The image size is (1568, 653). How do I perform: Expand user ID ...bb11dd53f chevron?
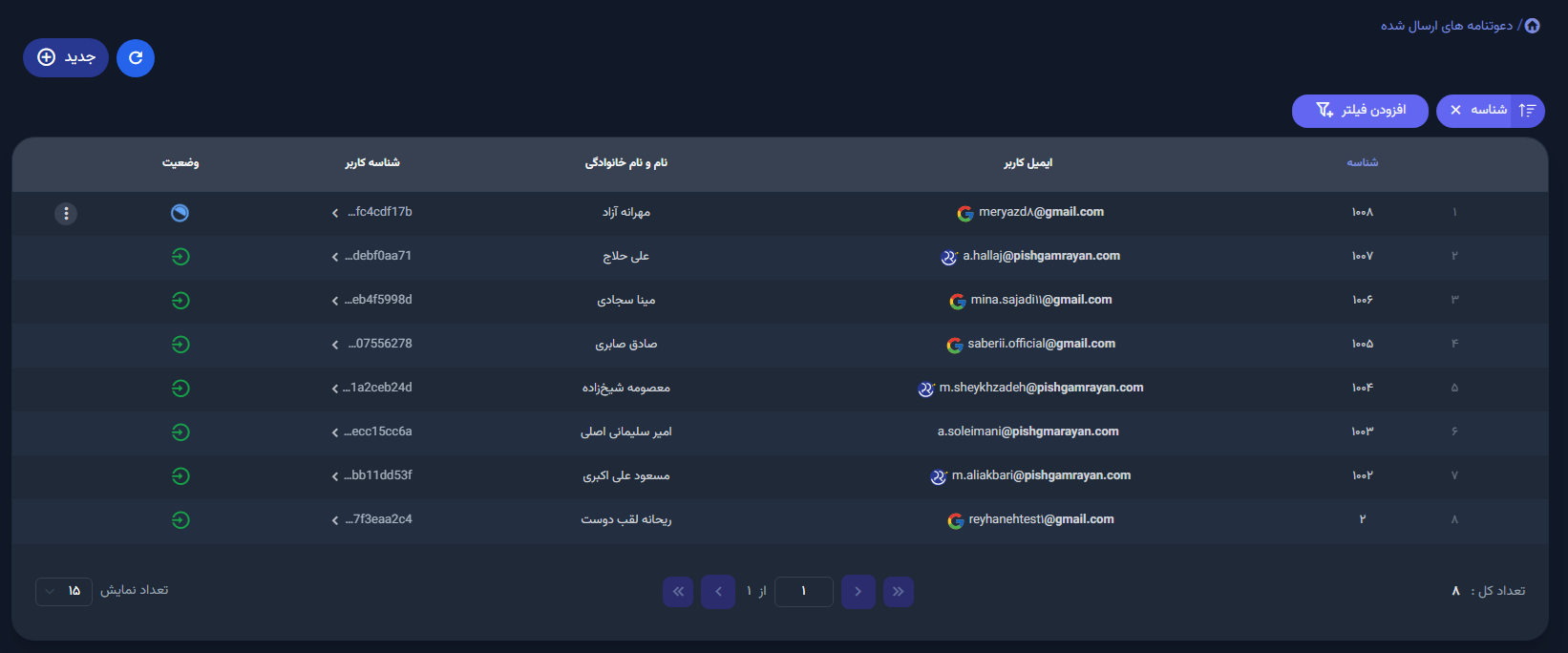tap(335, 476)
